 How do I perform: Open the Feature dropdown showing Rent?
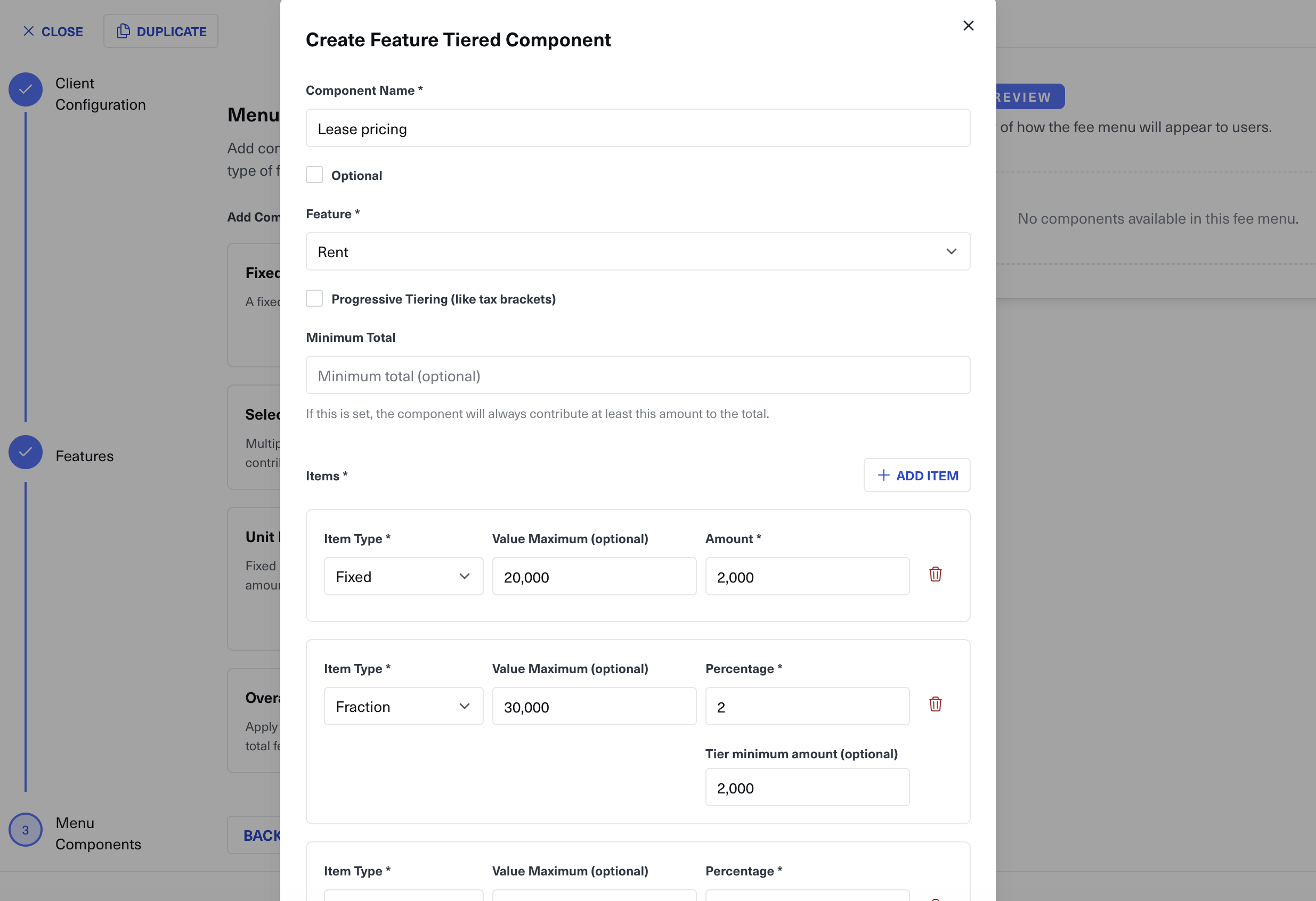(638, 251)
